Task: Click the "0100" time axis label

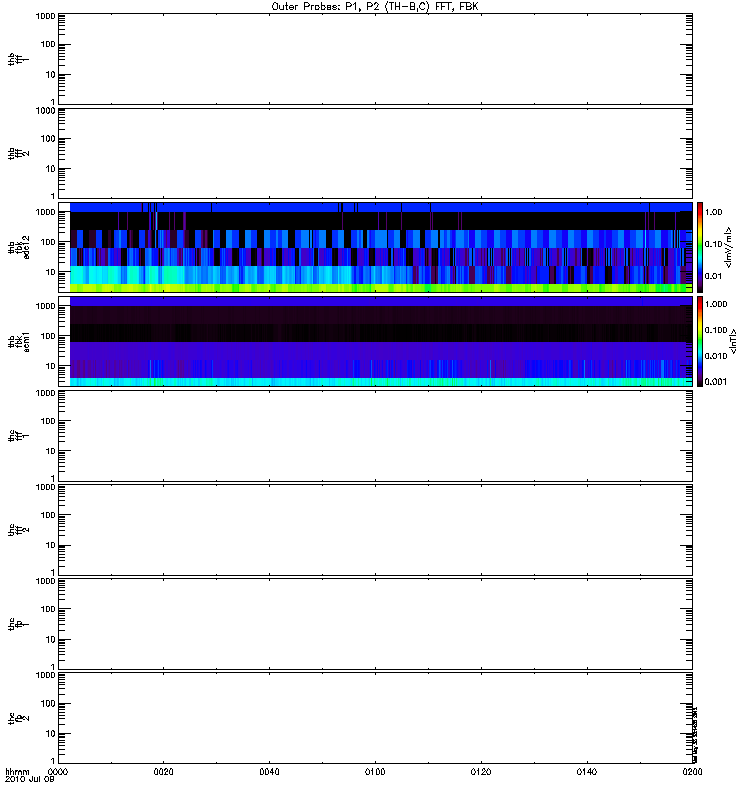Action: (x=375, y=772)
